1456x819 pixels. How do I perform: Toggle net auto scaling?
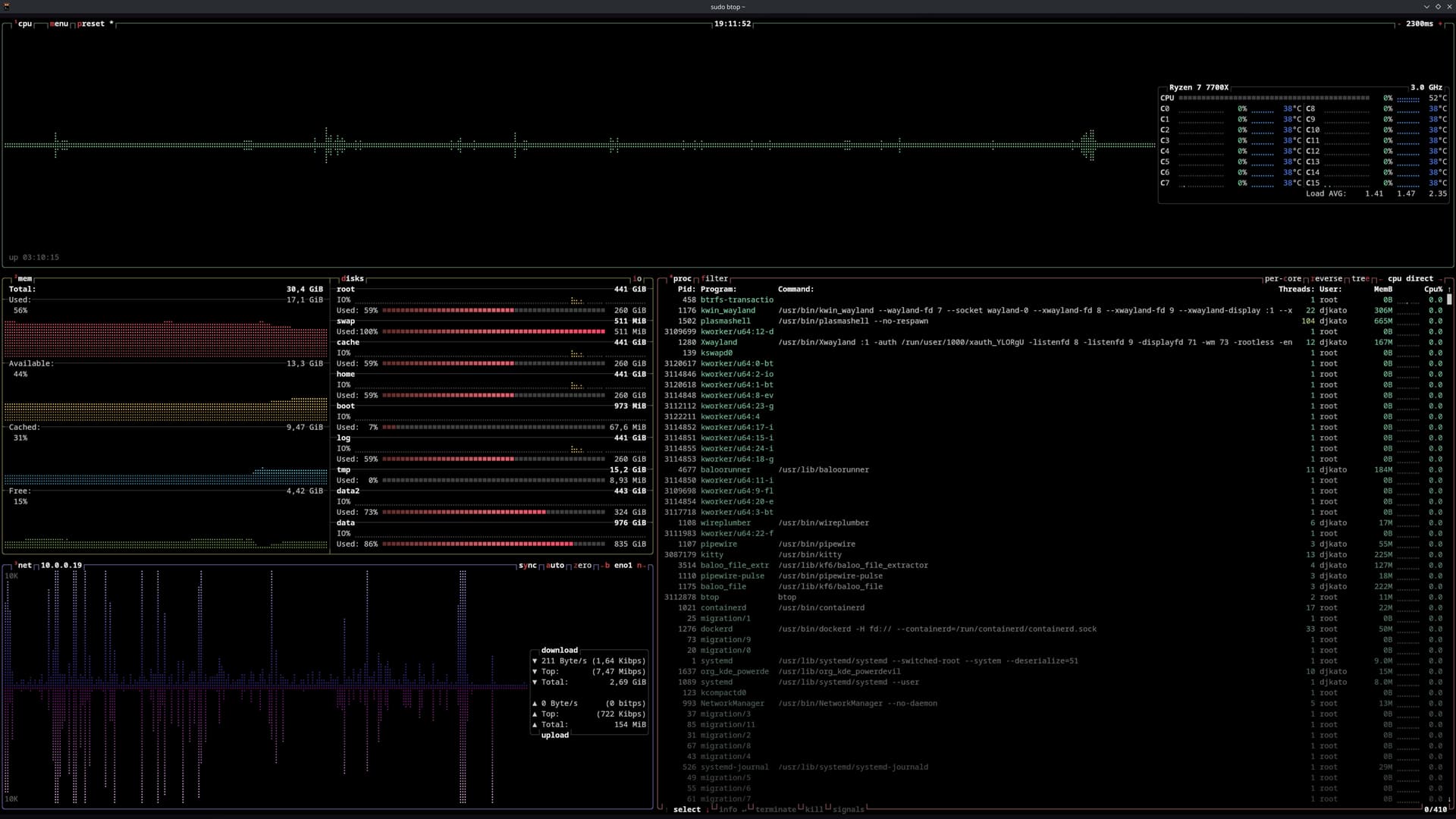556,566
